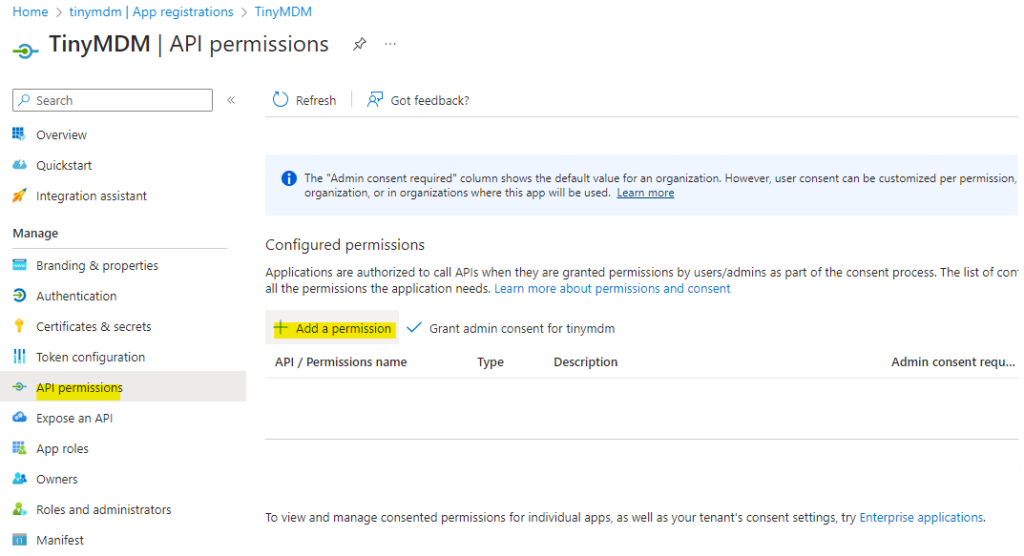Image resolution: width=1024 pixels, height=556 pixels.
Task: Click TinyMDM breadcrumb link
Action: click(283, 12)
